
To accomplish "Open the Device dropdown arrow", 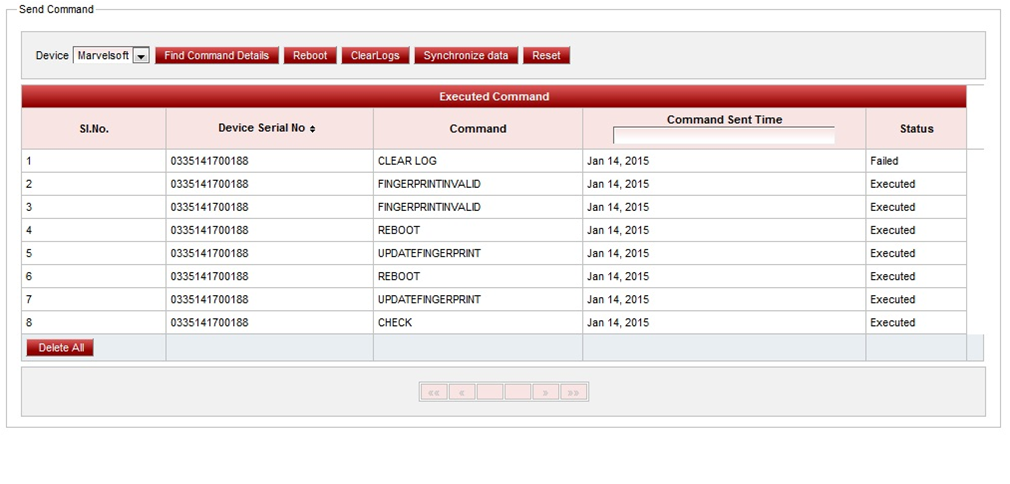I will 141,56.
